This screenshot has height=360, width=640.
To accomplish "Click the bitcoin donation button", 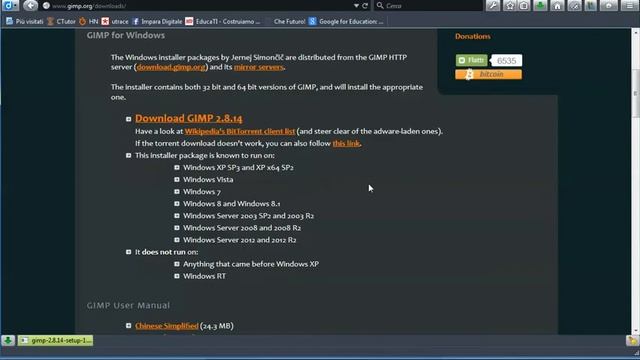I will 488,74.
